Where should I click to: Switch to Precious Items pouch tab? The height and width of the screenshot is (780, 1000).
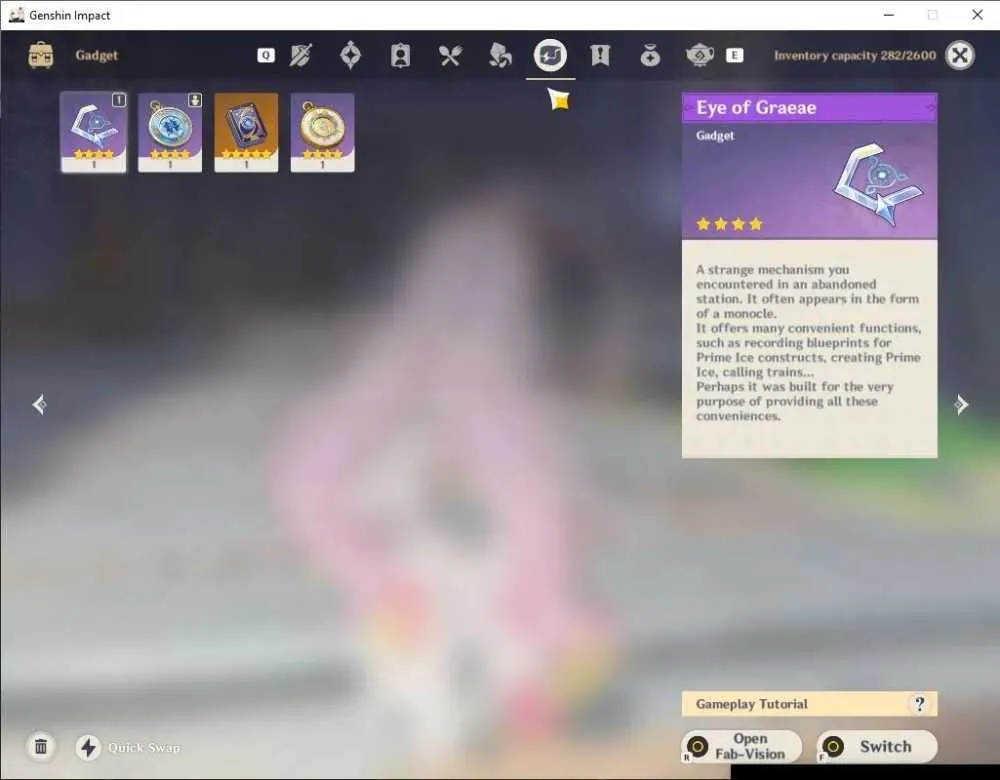click(650, 55)
